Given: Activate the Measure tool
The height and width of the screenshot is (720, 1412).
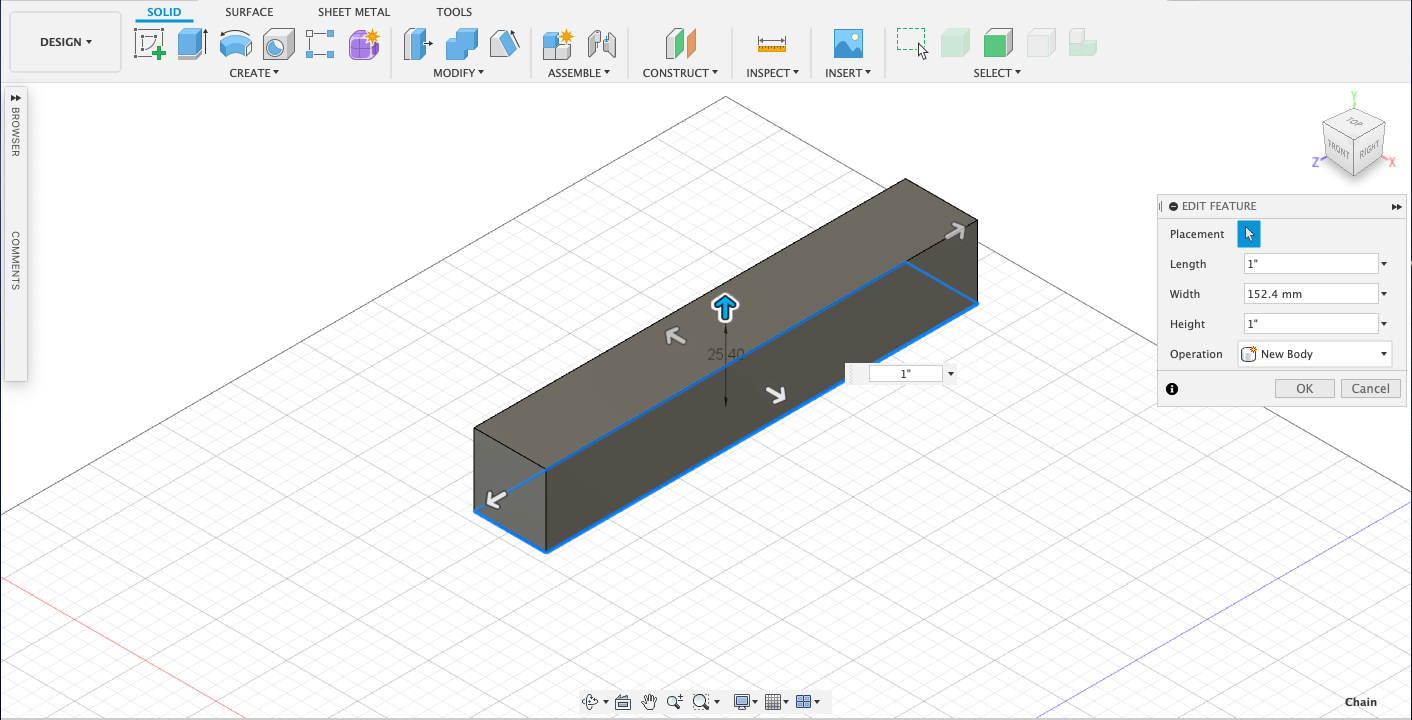Looking at the screenshot, I should click(x=772, y=43).
